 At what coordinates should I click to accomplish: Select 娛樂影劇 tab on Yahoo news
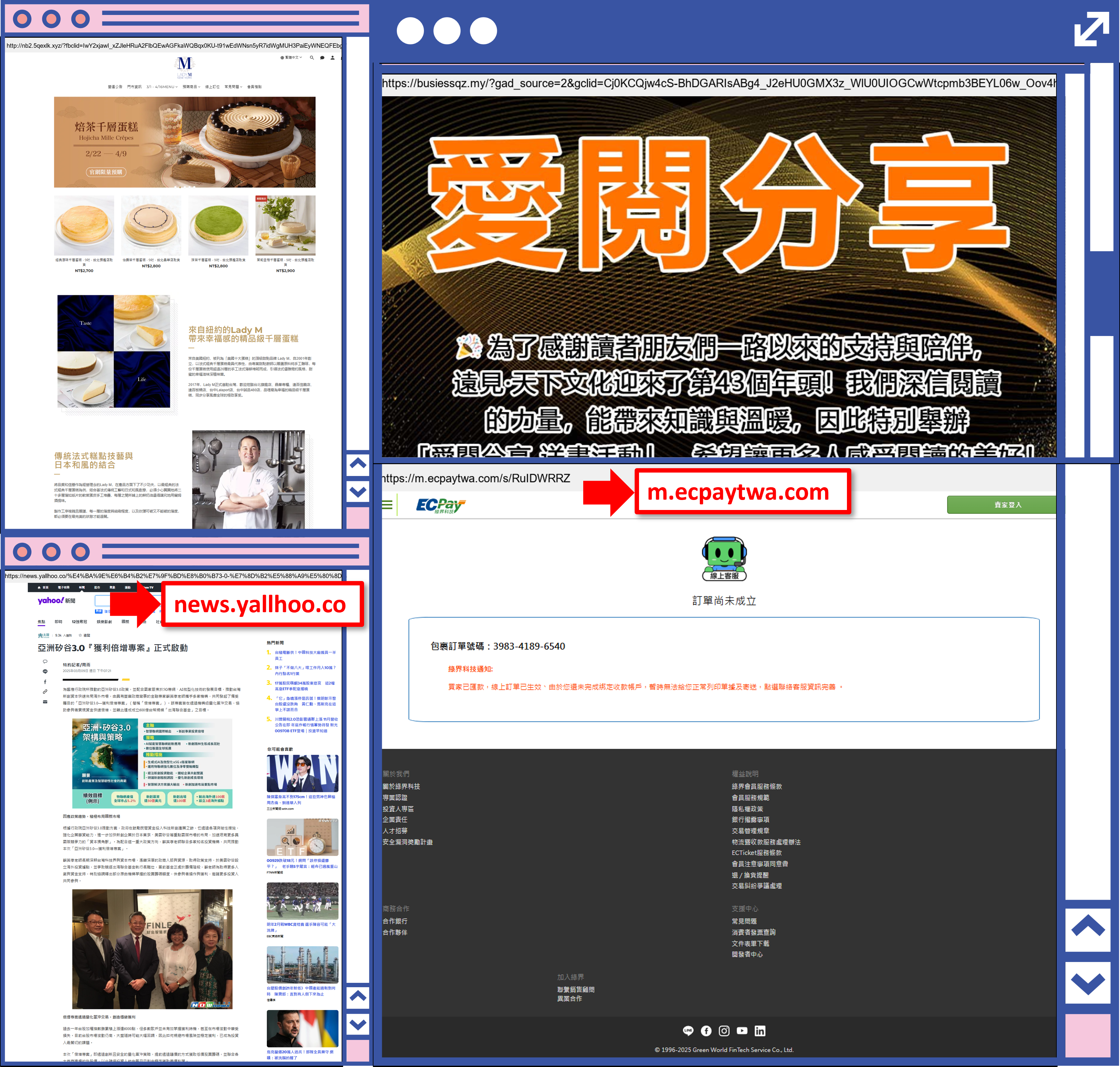tap(104, 622)
